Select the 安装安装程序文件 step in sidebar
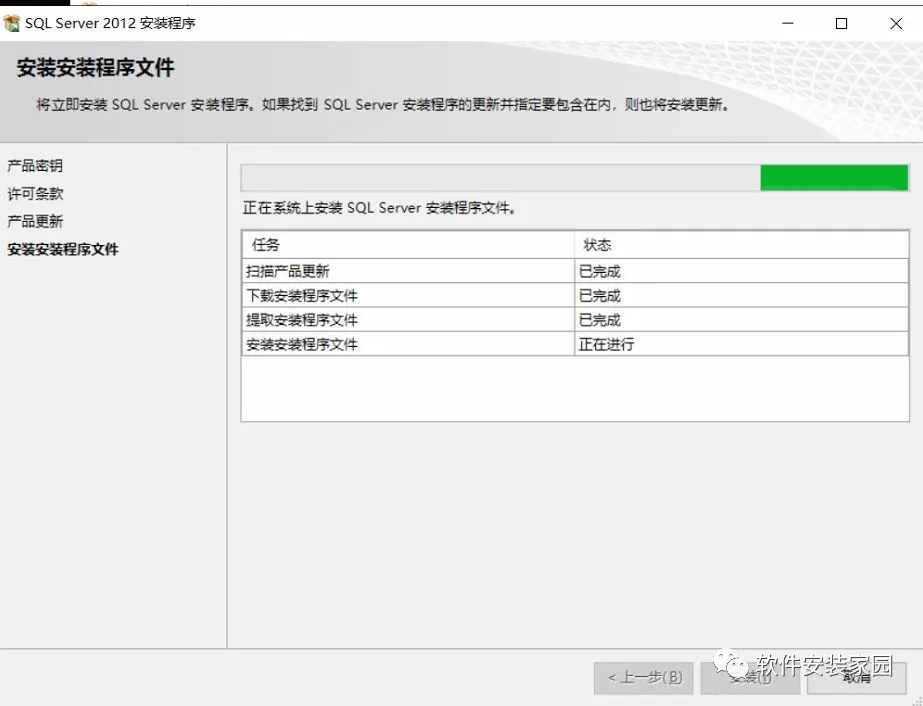The width and height of the screenshot is (923, 706). tap(62, 249)
